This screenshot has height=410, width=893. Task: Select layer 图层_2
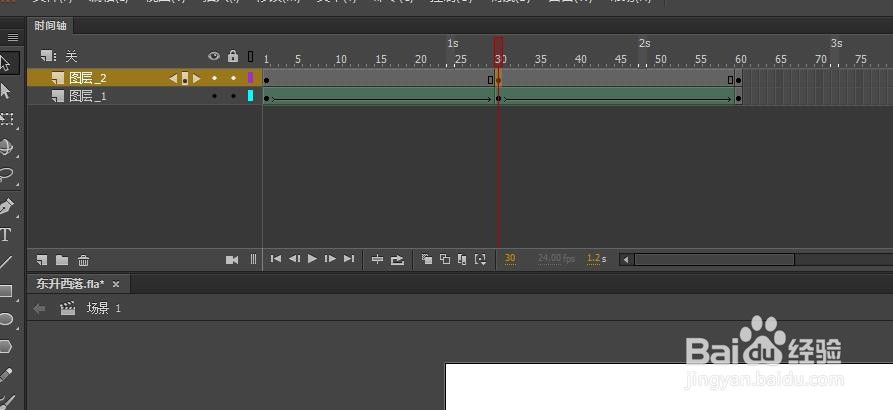88,78
